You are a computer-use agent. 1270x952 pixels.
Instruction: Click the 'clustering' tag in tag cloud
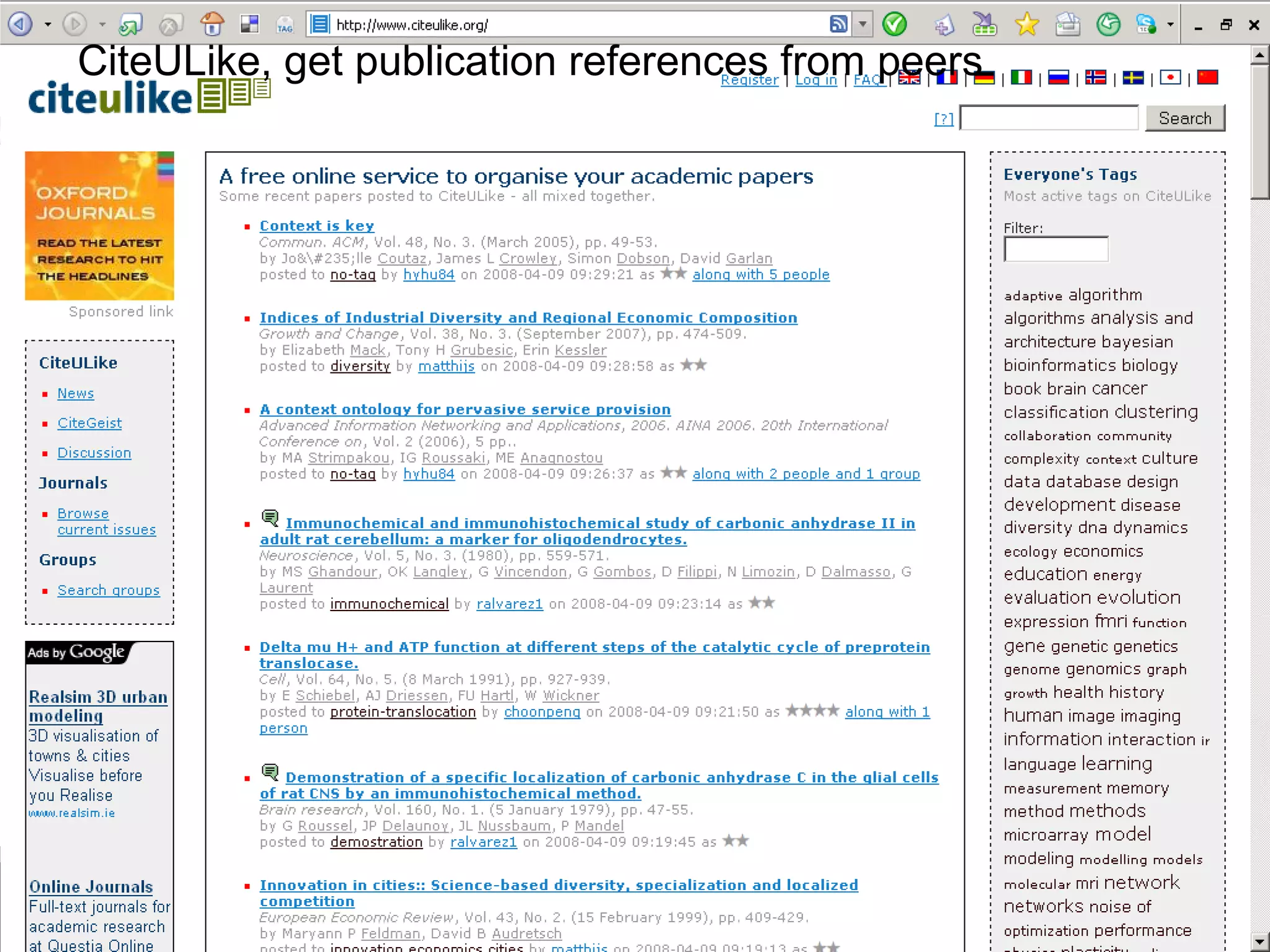point(1155,412)
